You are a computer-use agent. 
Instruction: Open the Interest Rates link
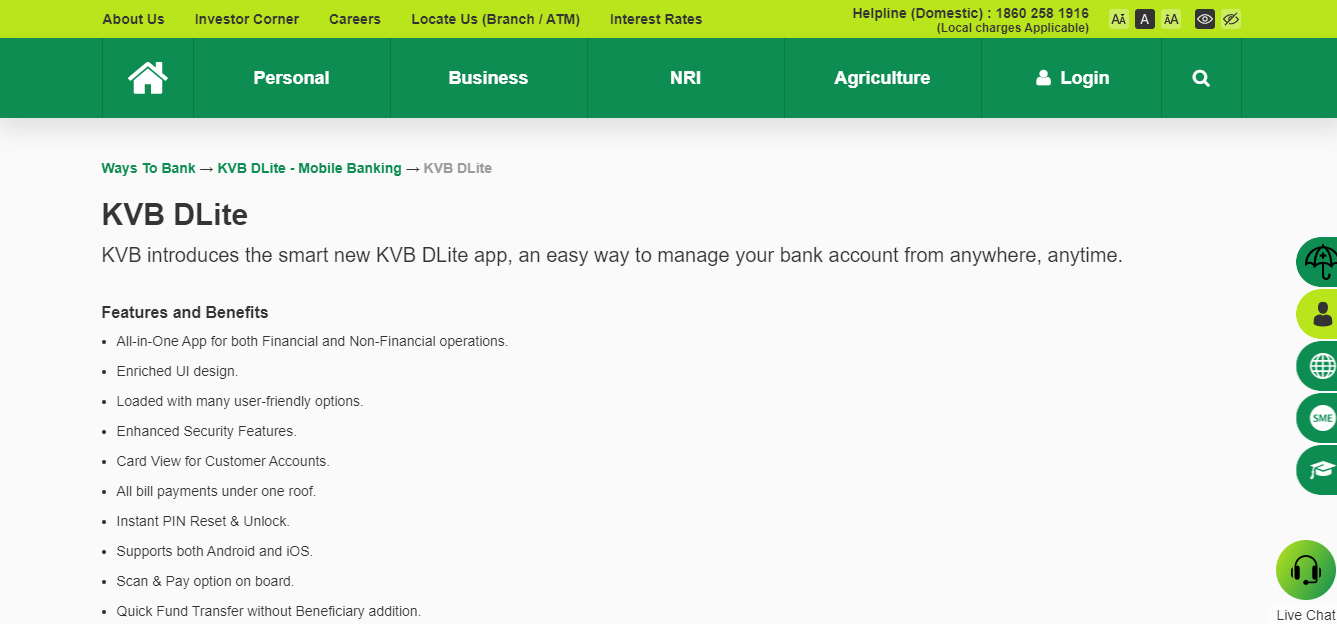655,19
